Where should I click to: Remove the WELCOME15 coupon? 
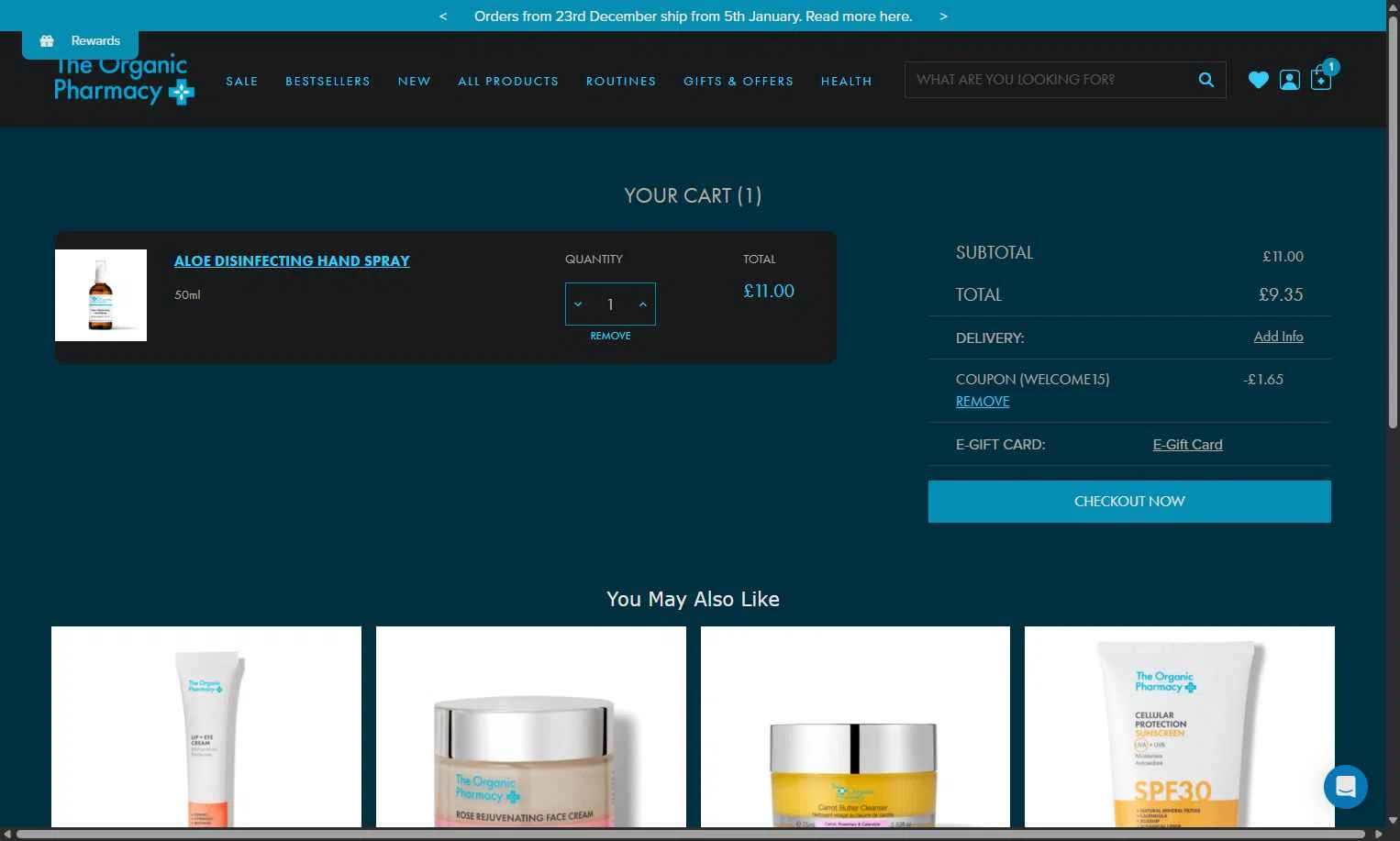click(x=983, y=402)
